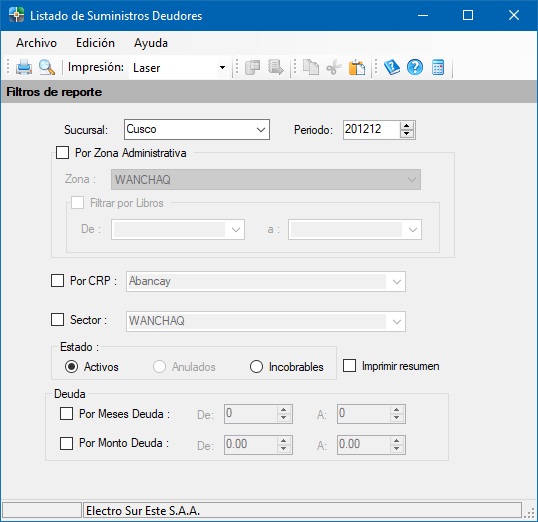538x522 pixels.
Task: Expand the Sucursal dropdown showing Cusco
Action: (x=197, y=129)
